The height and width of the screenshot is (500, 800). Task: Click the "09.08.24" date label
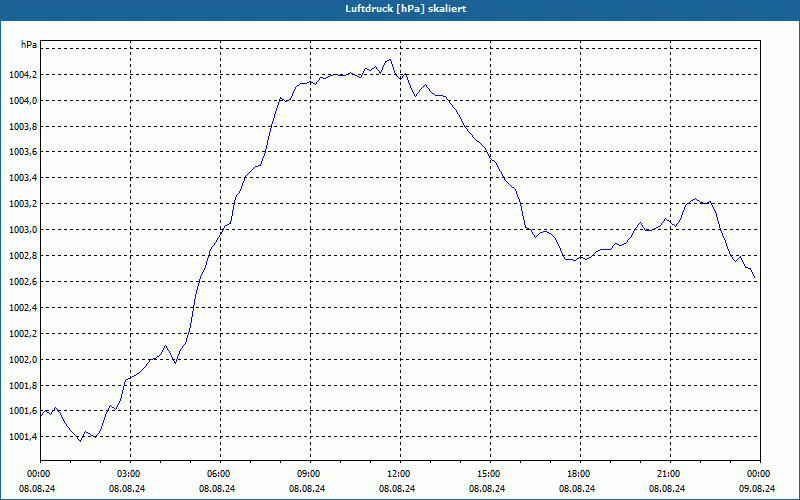coord(757,488)
